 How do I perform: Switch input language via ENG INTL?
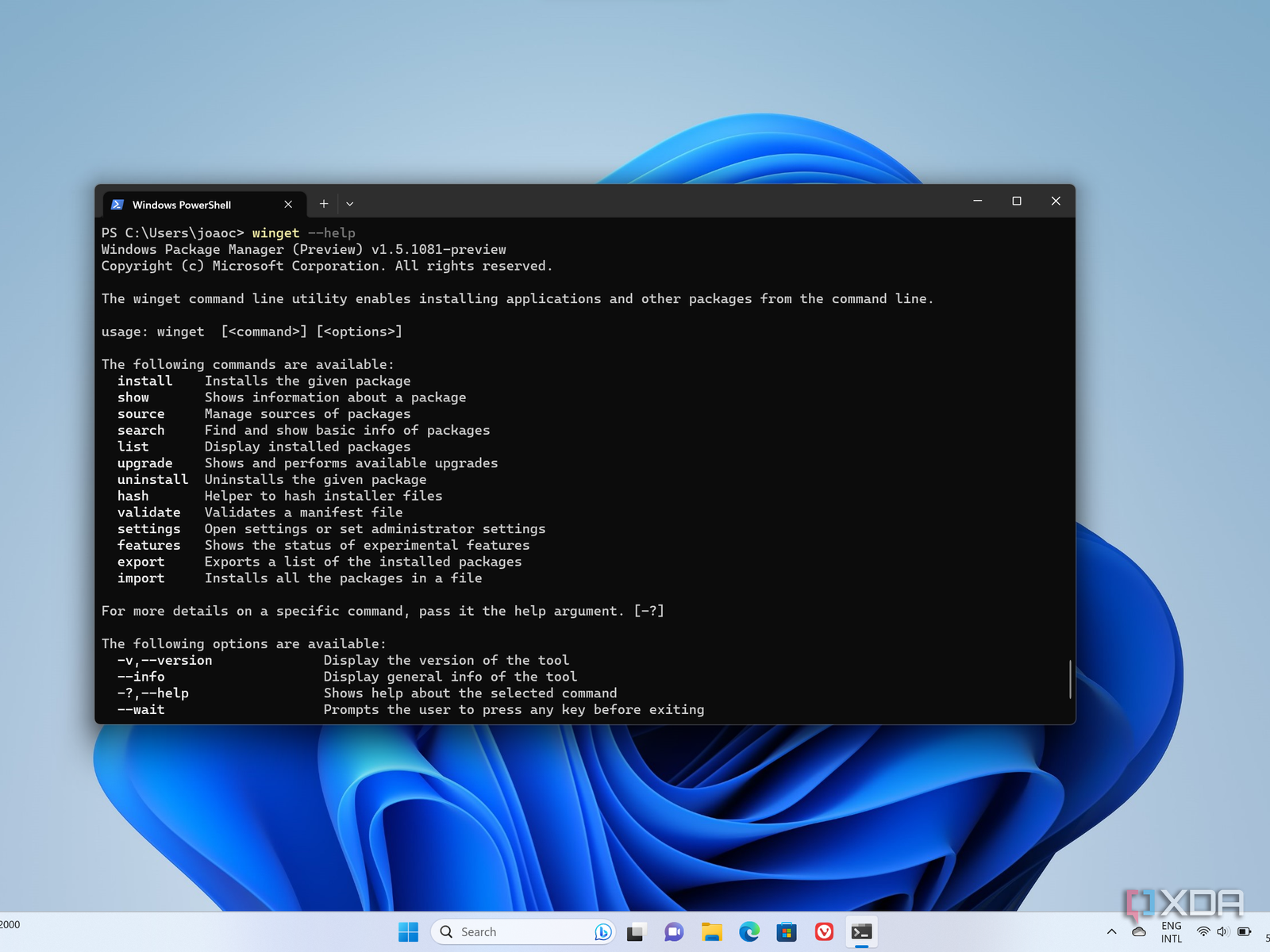click(x=1171, y=932)
